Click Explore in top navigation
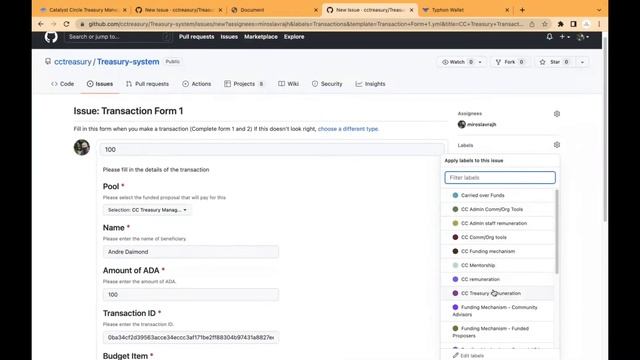The image size is (640, 360). (294, 37)
